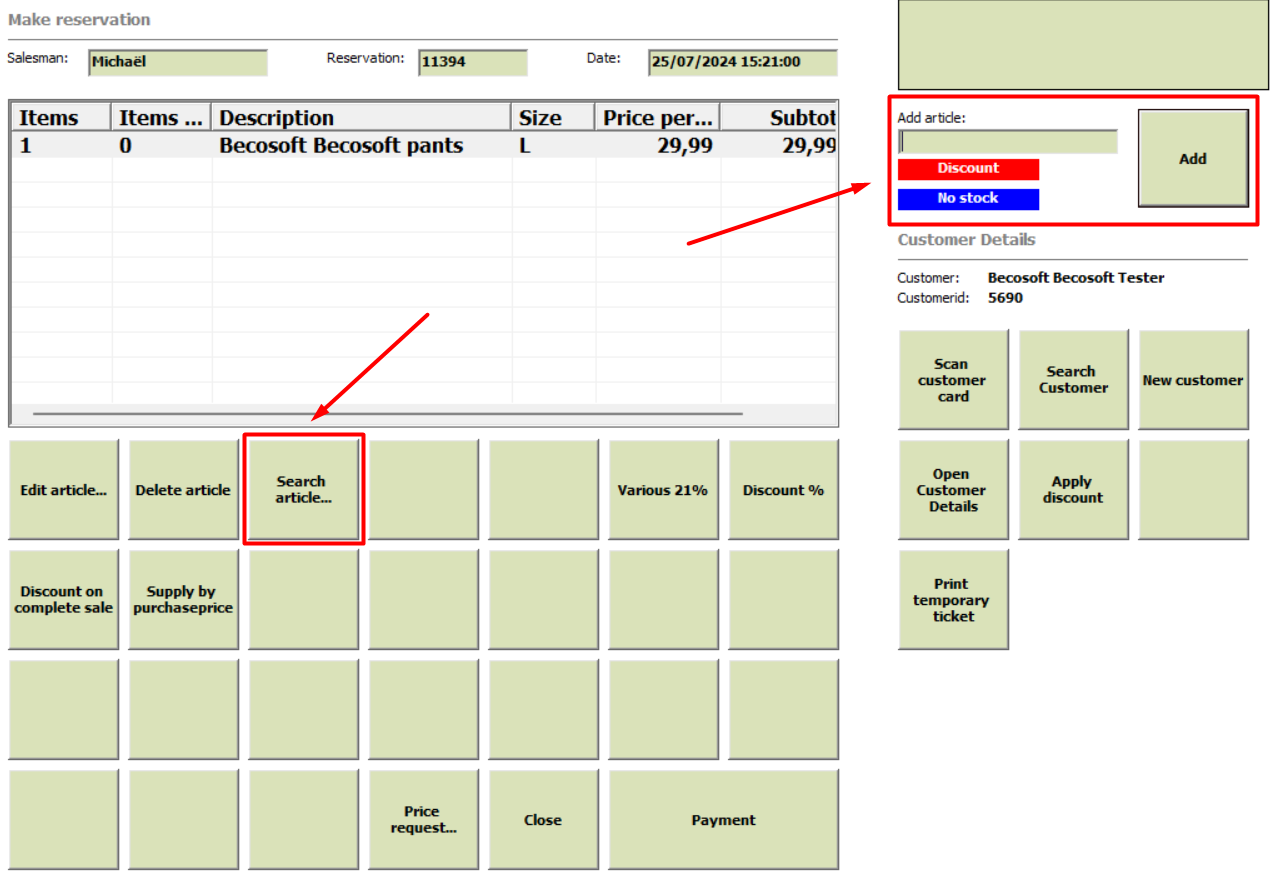This screenshot has width=1274, height=895.
Task: Select the Various 21% button
Action: [664, 490]
